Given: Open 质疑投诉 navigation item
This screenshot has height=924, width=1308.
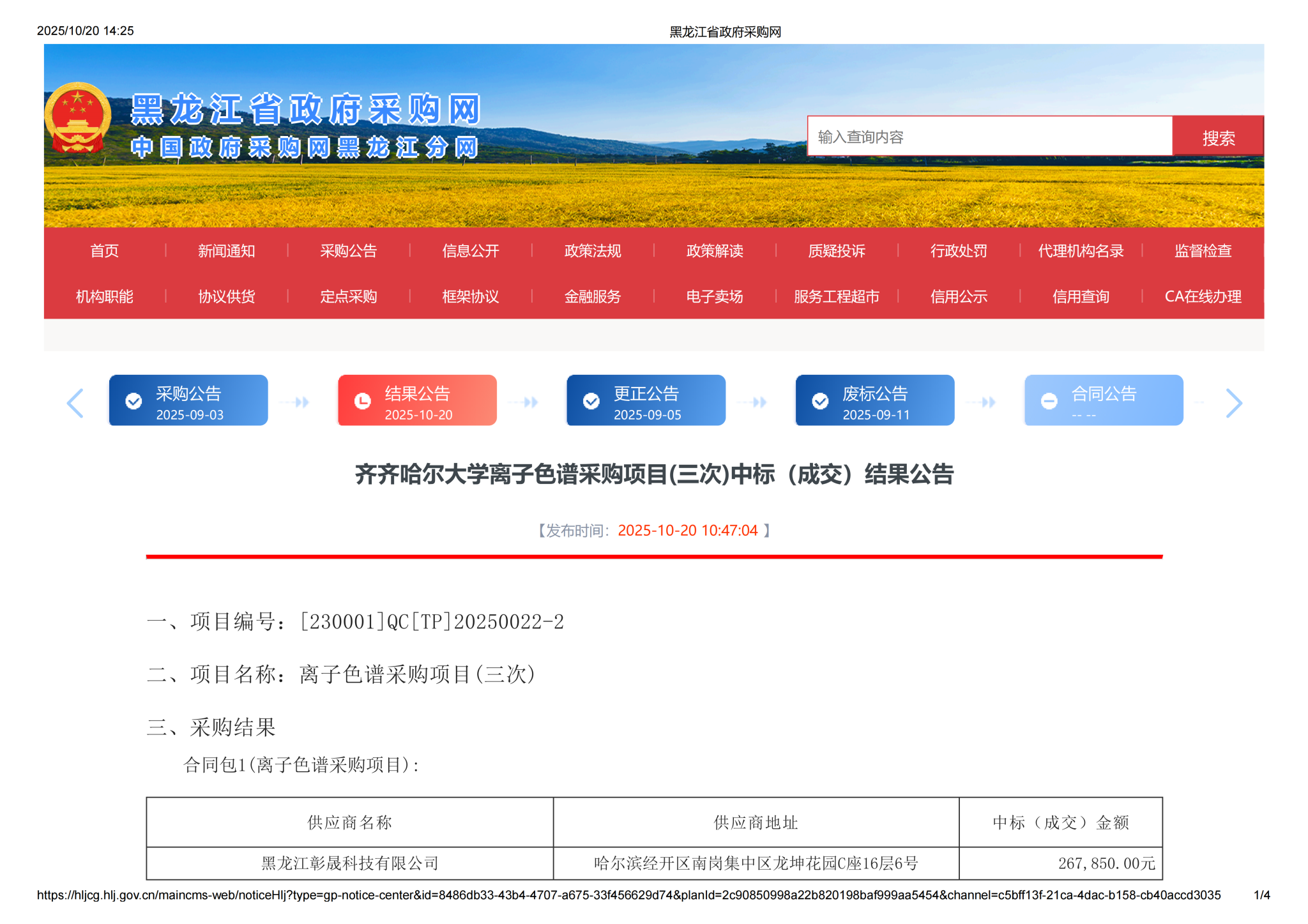Looking at the screenshot, I should 836,251.
